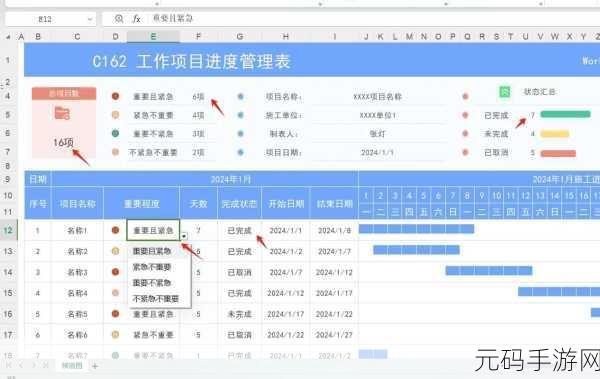Click the XXXX单位1 cell
600x379 pixels.
[x=377, y=115]
